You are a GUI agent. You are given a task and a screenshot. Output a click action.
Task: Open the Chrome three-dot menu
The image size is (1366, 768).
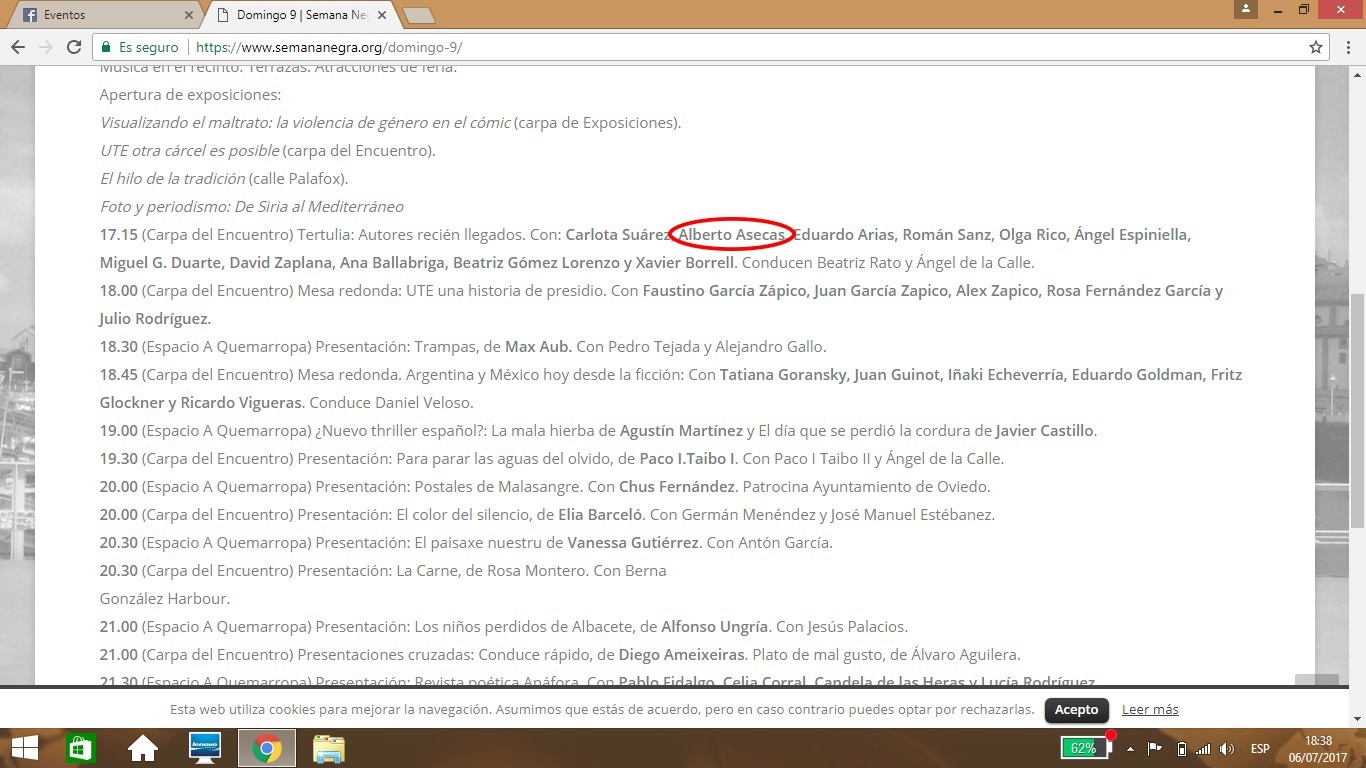tap(1347, 47)
